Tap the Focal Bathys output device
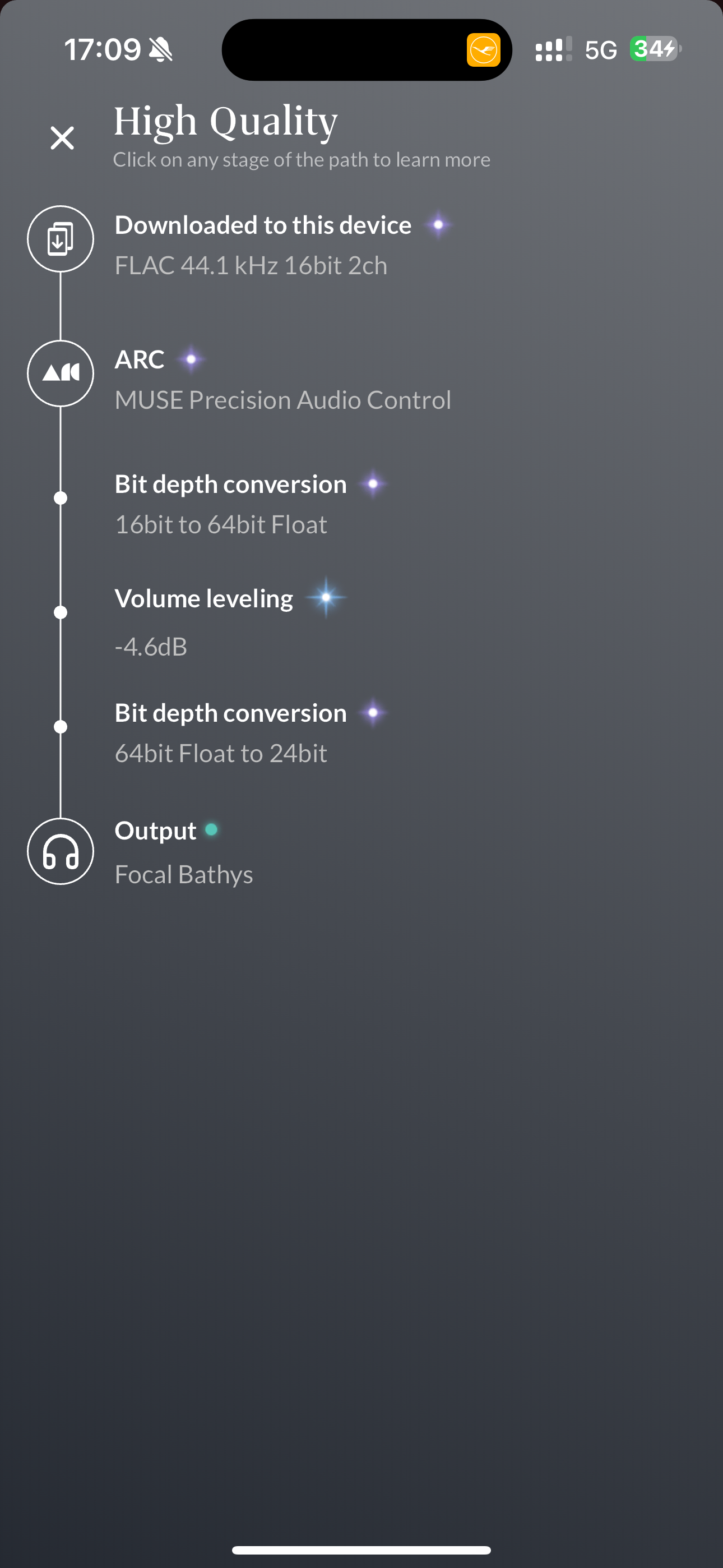The height and width of the screenshot is (1568, 723). (x=184, y=874)
